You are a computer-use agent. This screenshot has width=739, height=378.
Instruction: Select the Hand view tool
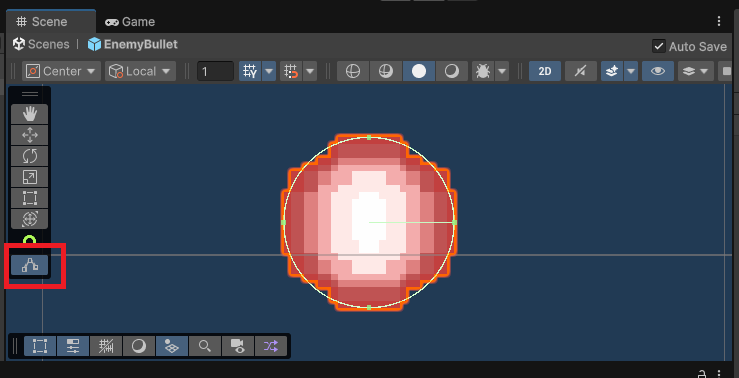30,115
